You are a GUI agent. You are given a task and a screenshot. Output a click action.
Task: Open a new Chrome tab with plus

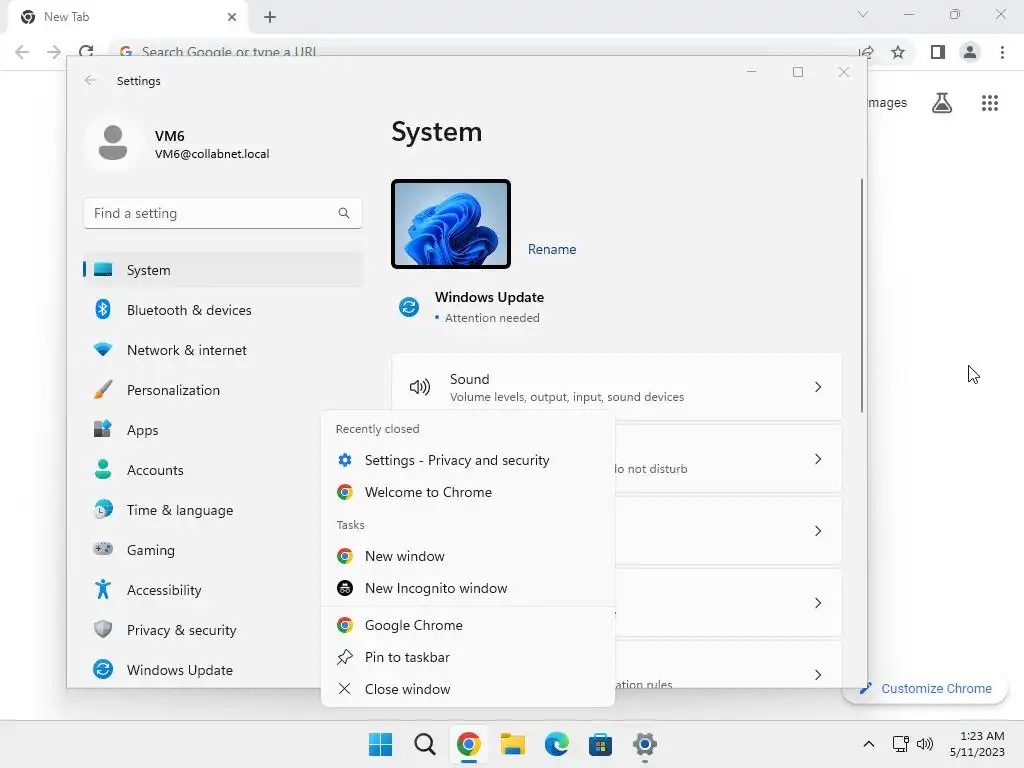[x=270, y=17]
